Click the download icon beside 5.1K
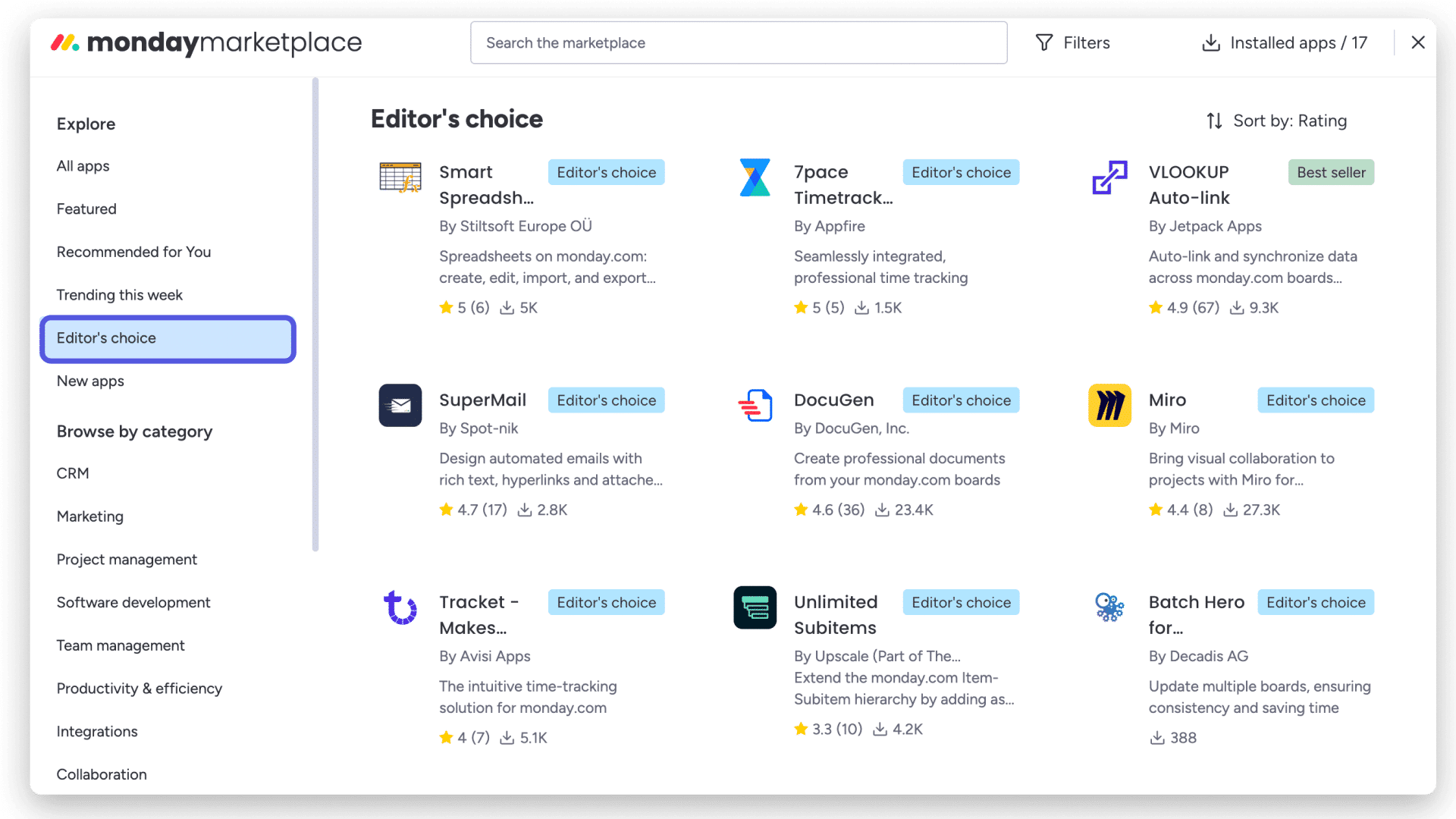The width and height of the screenshot is (1456, 819). click(507, 738)
